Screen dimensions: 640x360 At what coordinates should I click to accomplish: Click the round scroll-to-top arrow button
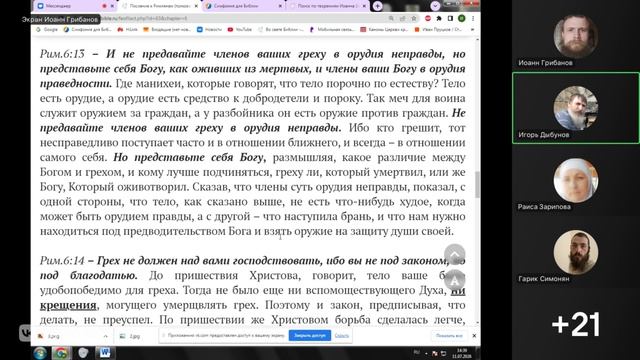(x=454, y=255)
